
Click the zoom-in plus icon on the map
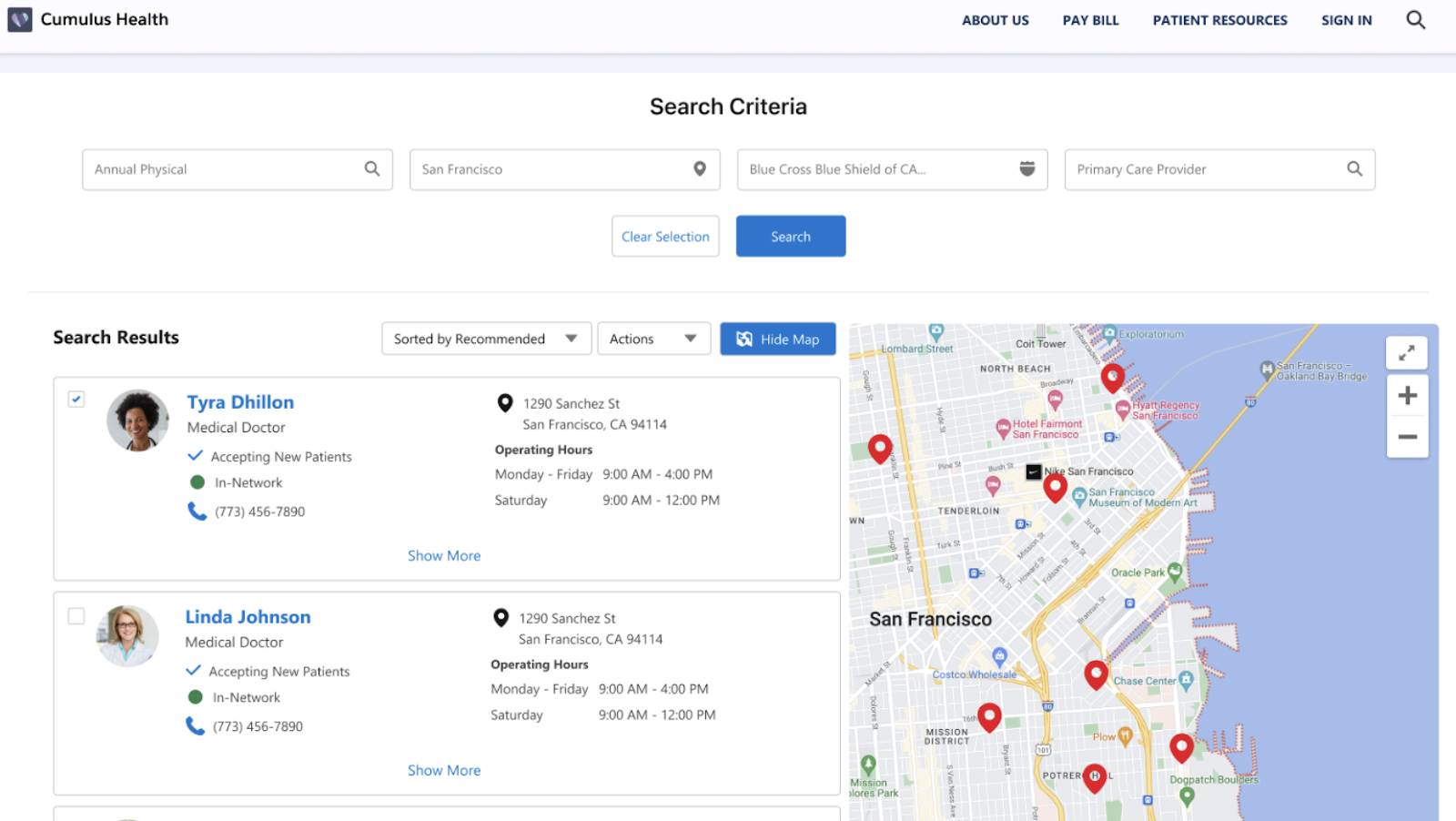(x=1407, y=395)
